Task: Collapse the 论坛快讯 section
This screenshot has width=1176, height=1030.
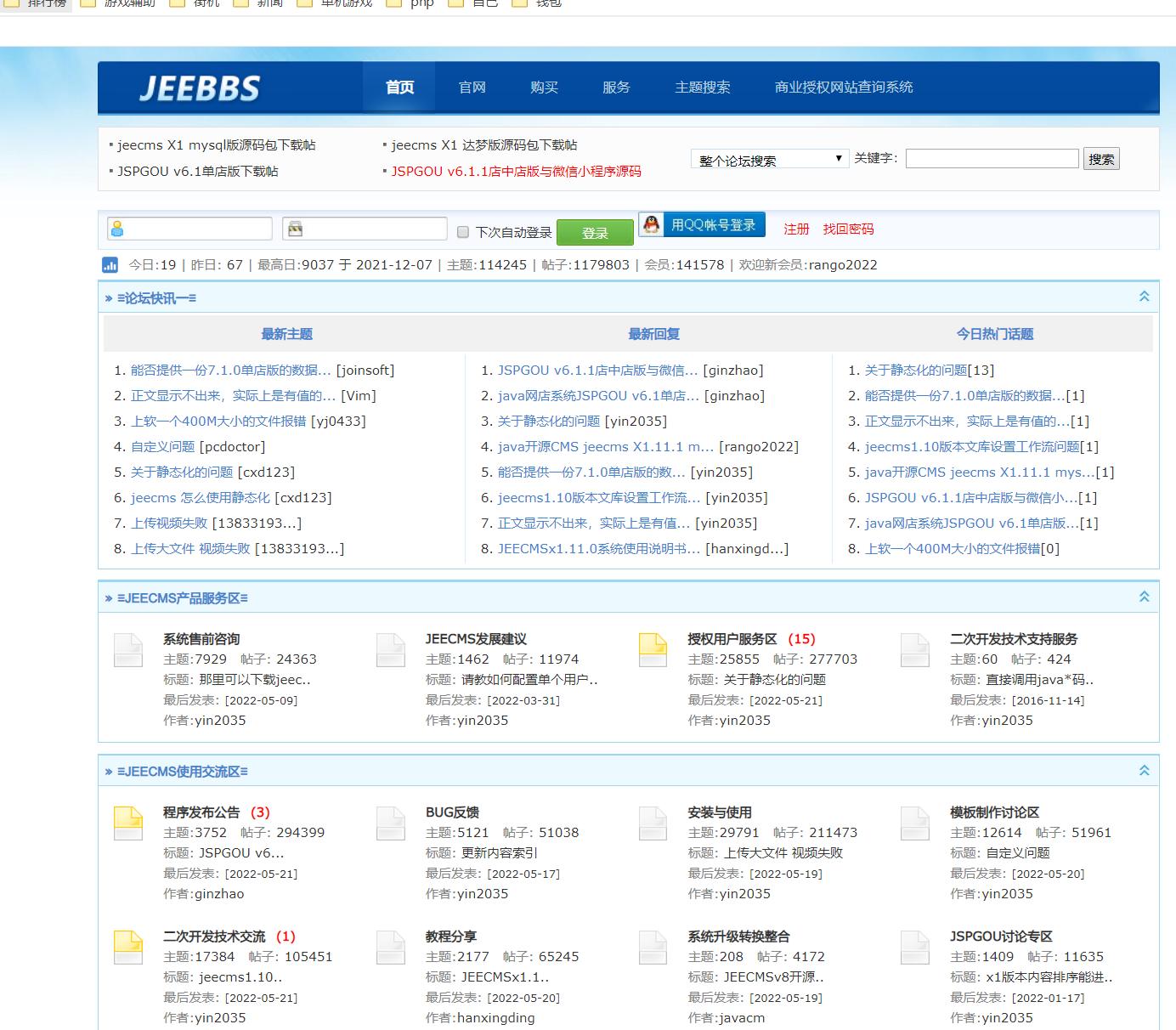Action: [1144, 297]
